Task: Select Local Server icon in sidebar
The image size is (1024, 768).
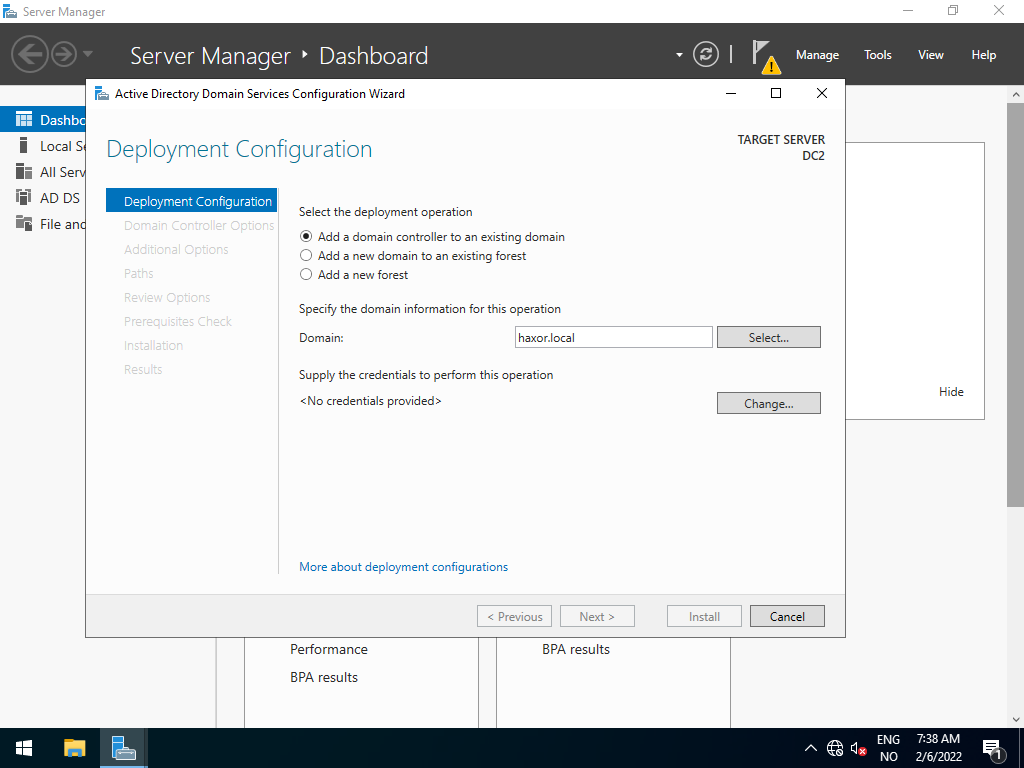Action: [24, 146]
